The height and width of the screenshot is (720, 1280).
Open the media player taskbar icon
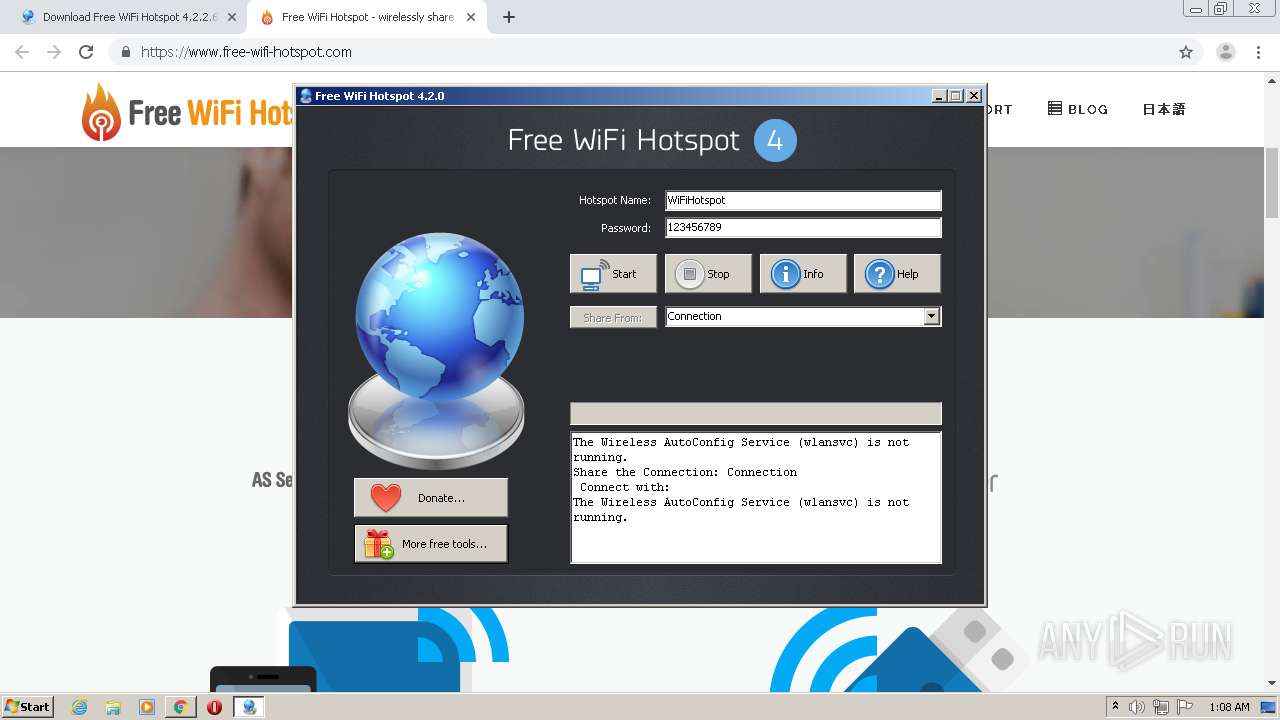(147, 707)
